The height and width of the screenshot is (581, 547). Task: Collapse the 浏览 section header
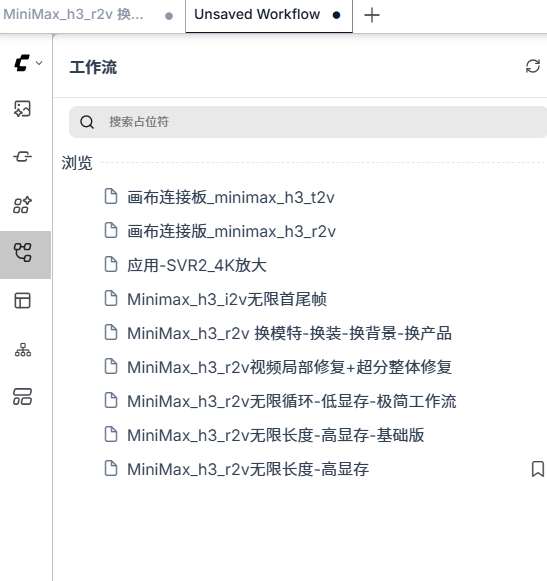77,163
